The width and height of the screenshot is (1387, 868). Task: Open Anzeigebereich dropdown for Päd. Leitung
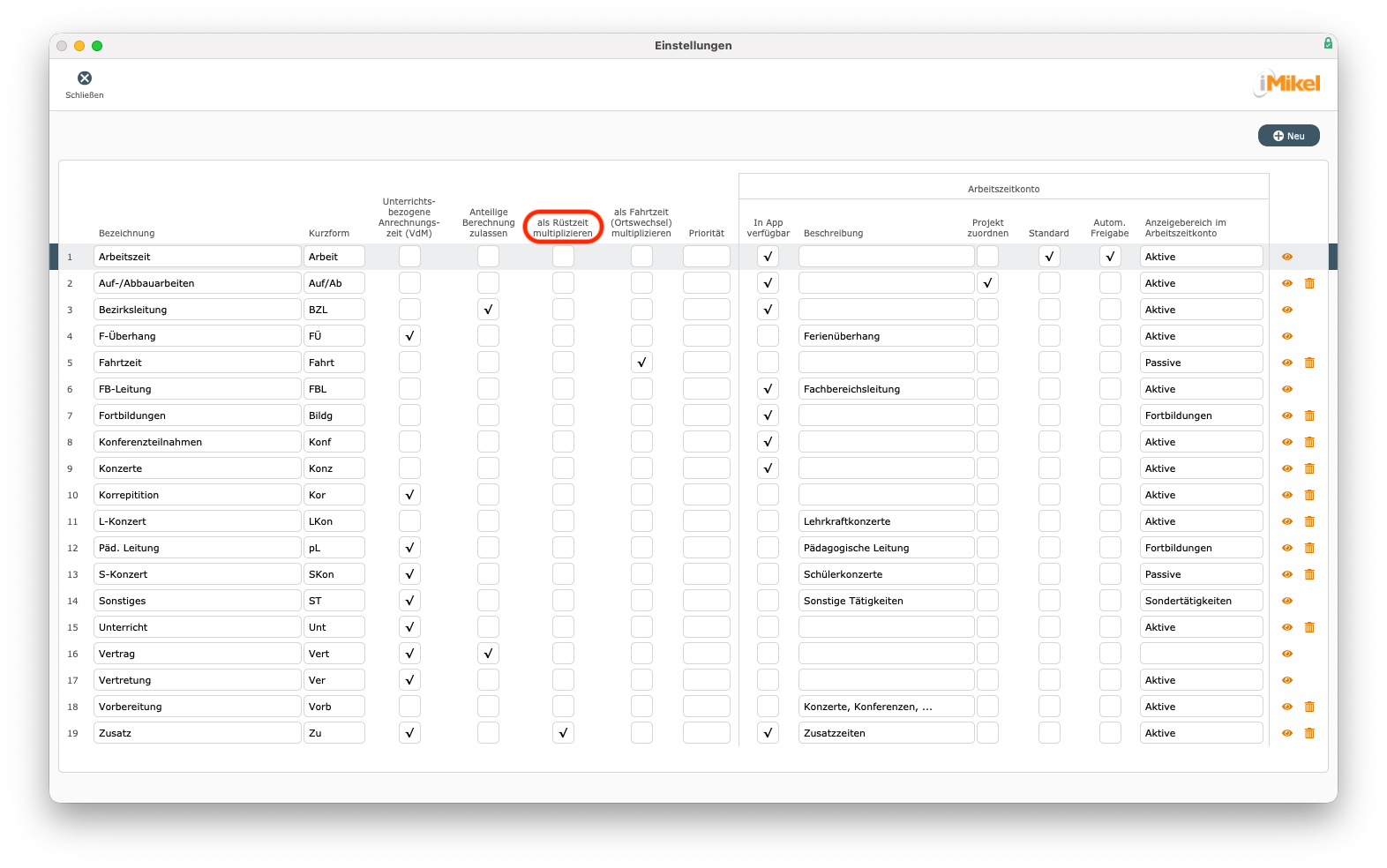coord(1202,548)
